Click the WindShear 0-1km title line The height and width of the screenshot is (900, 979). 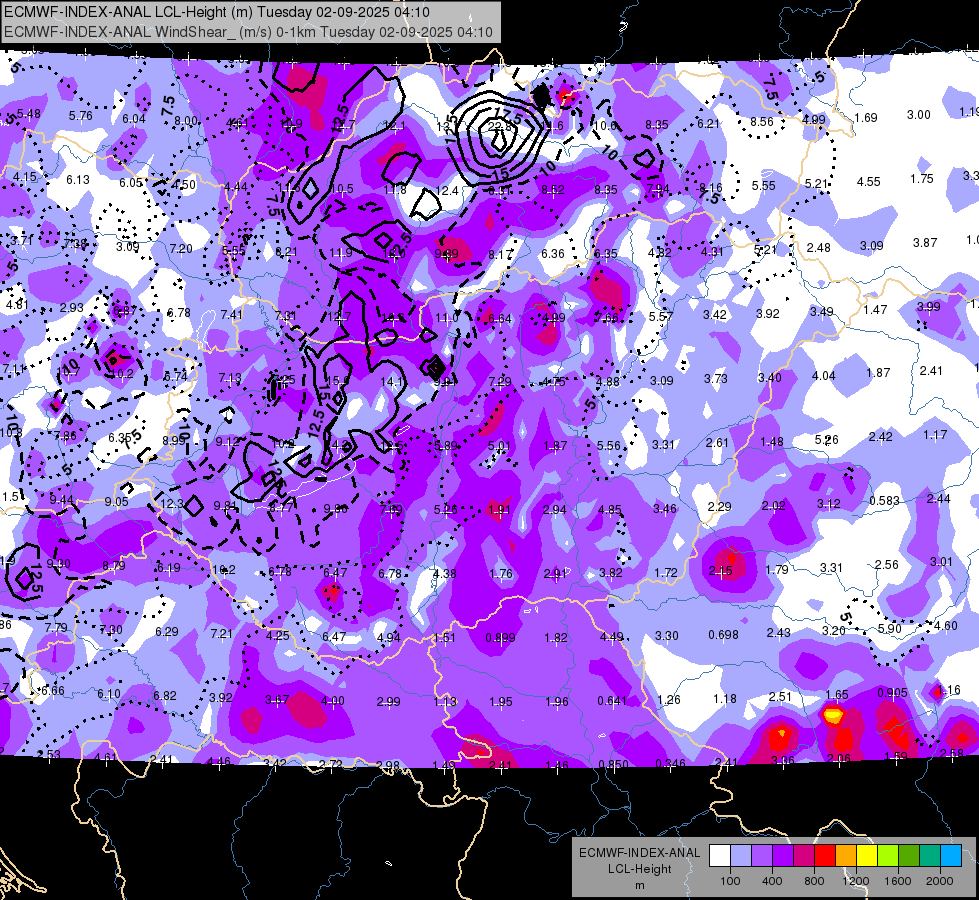(248, 32)
